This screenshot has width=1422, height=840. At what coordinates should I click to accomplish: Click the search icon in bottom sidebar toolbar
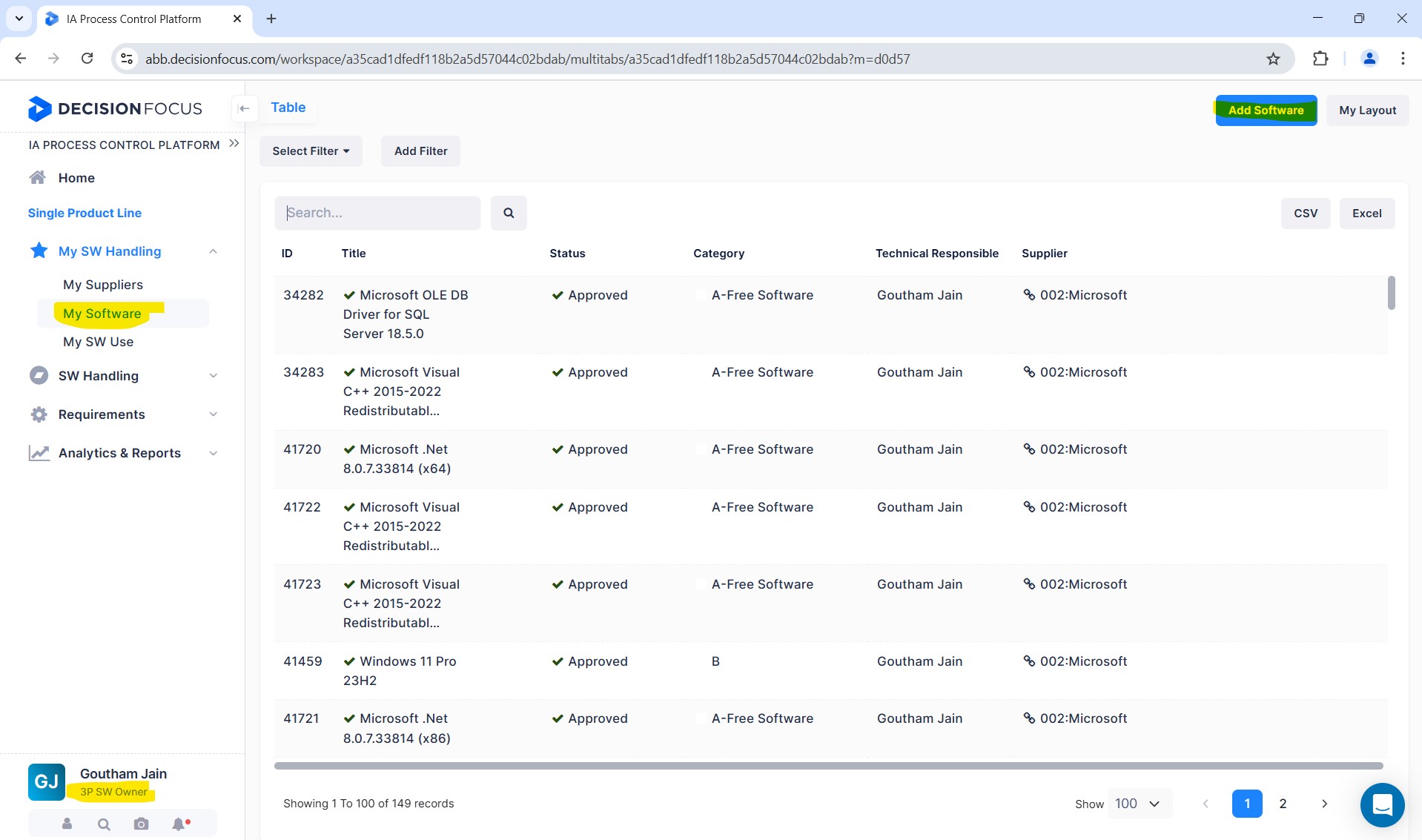tap(104, 824)
